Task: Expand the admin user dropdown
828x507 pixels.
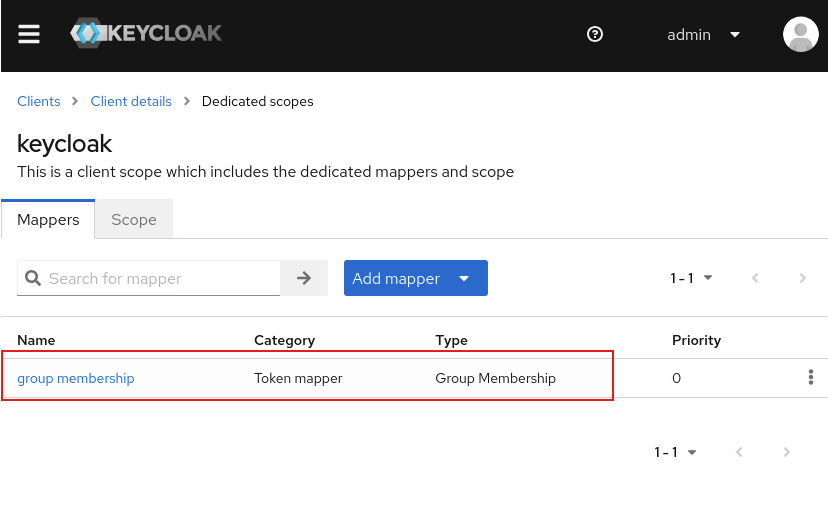Action: point(703,35)
